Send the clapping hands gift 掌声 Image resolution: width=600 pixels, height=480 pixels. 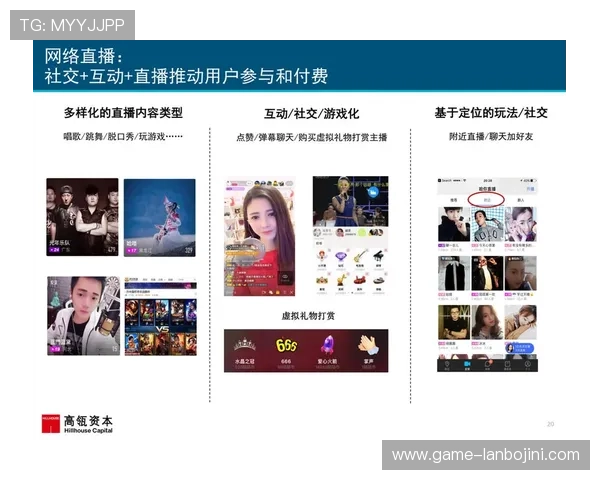368,344
